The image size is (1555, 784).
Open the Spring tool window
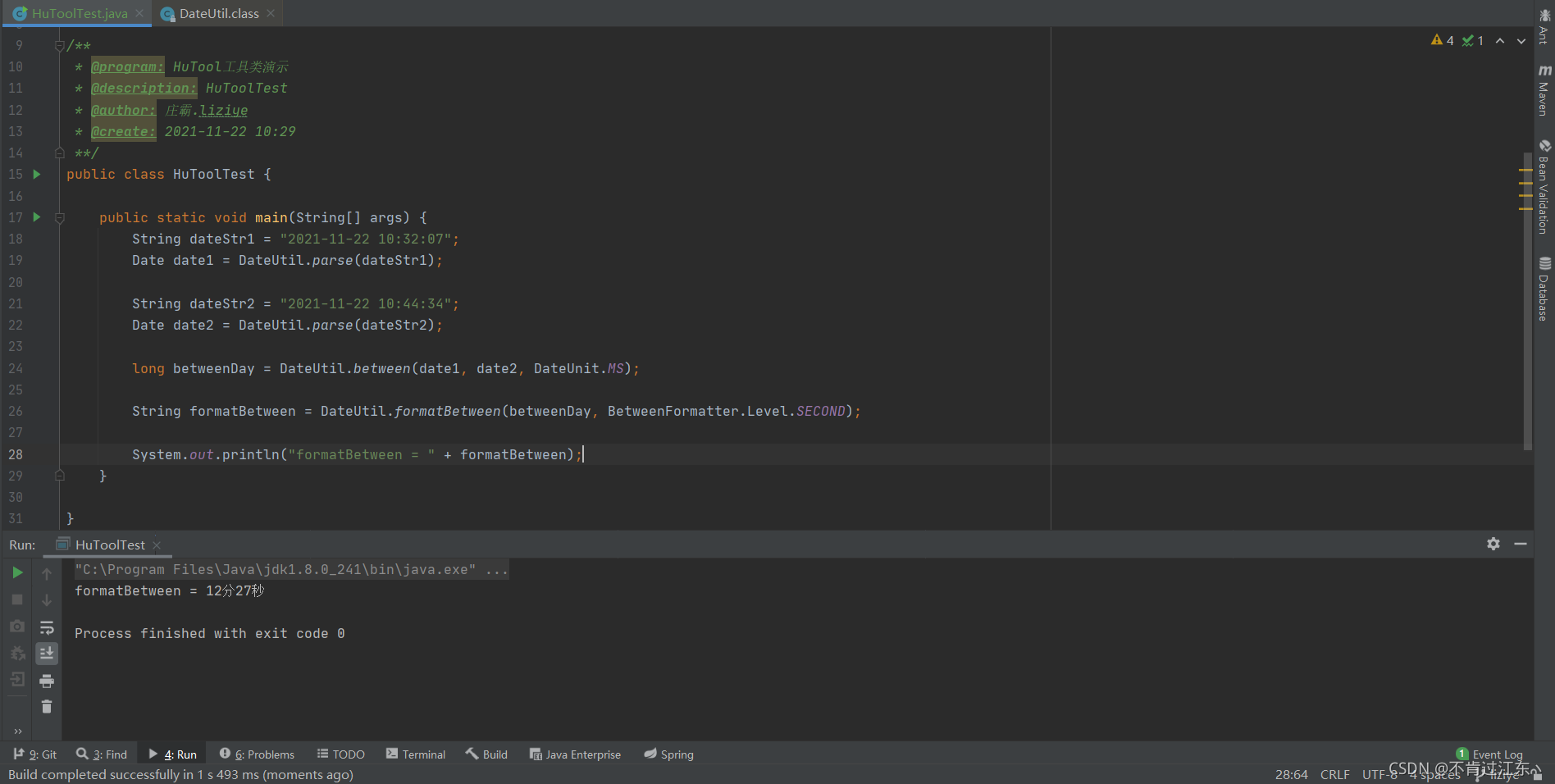point(669,754)
